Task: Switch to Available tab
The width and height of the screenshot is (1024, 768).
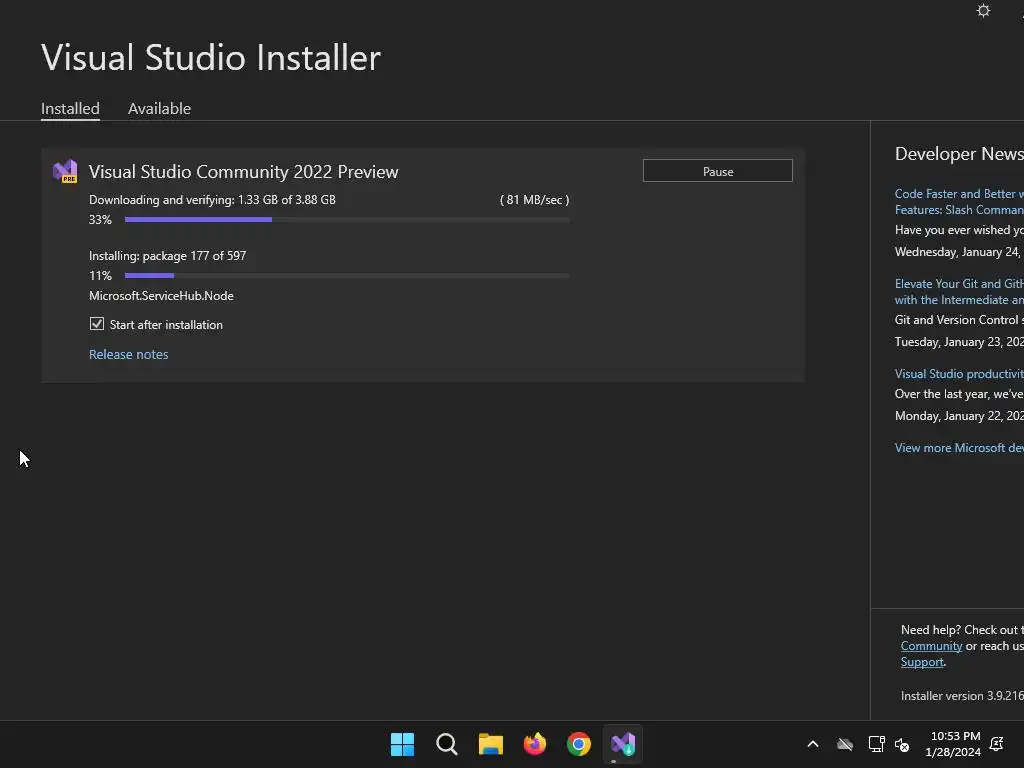Action: coord(159,108)
